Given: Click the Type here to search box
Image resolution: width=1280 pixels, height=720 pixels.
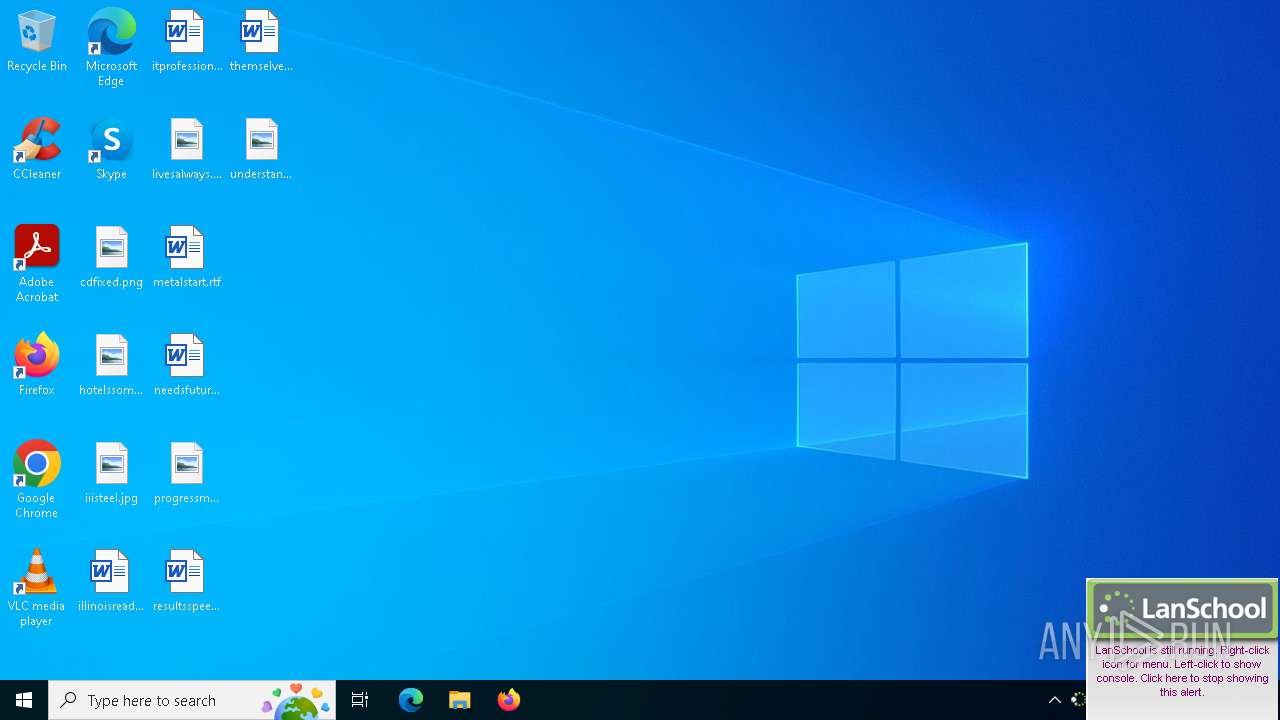Looking at the screenshot, I should (x=192, y=700).
